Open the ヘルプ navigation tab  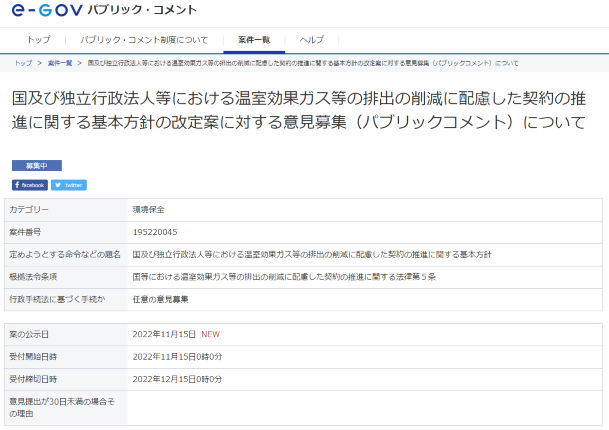pos(312,40)
